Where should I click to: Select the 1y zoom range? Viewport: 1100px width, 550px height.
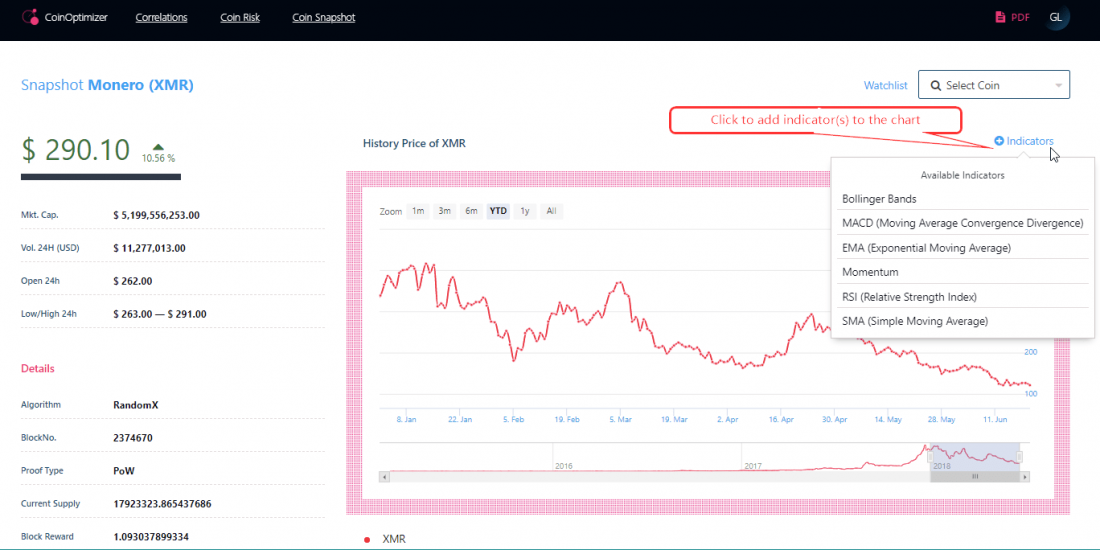[525, 211]
